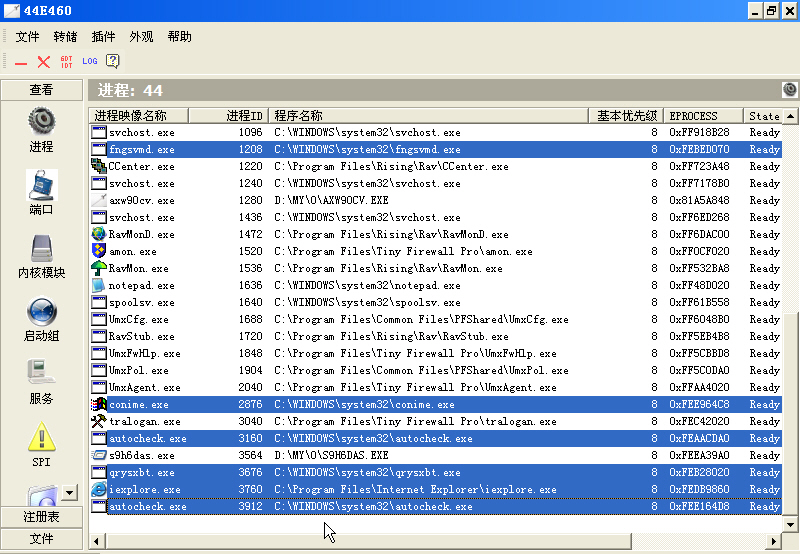Click the red minus toolbar icon
The height and width of the screenshot is (554, 800).
coord(21,63)
